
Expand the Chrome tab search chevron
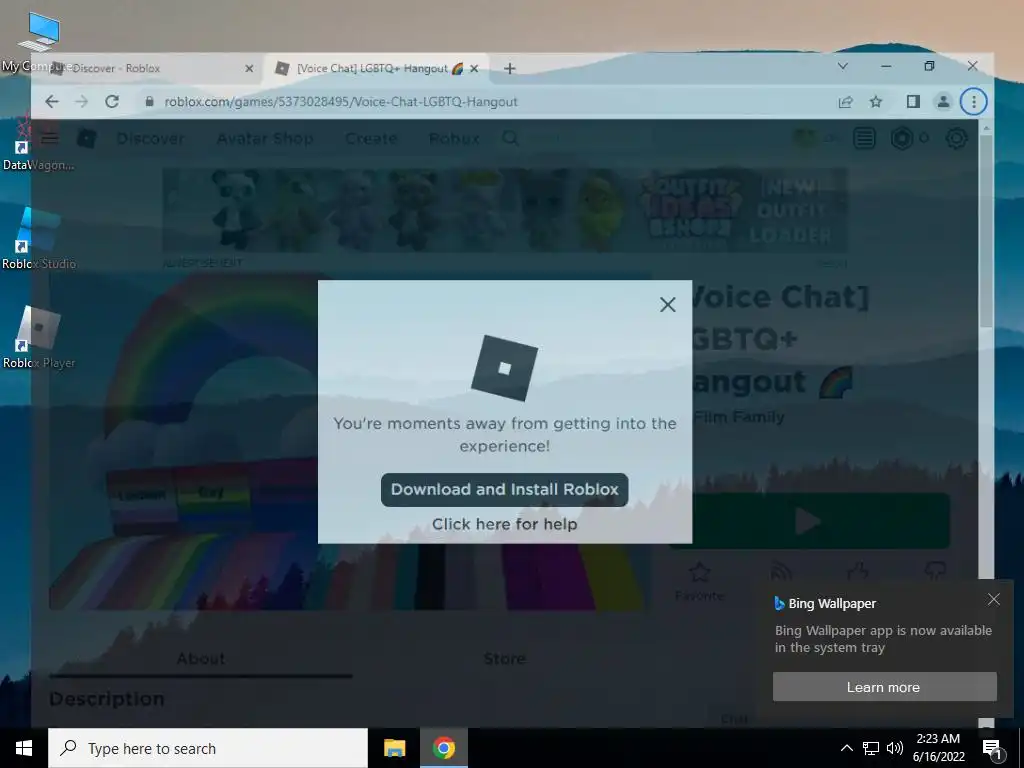(x=842, y=66)
